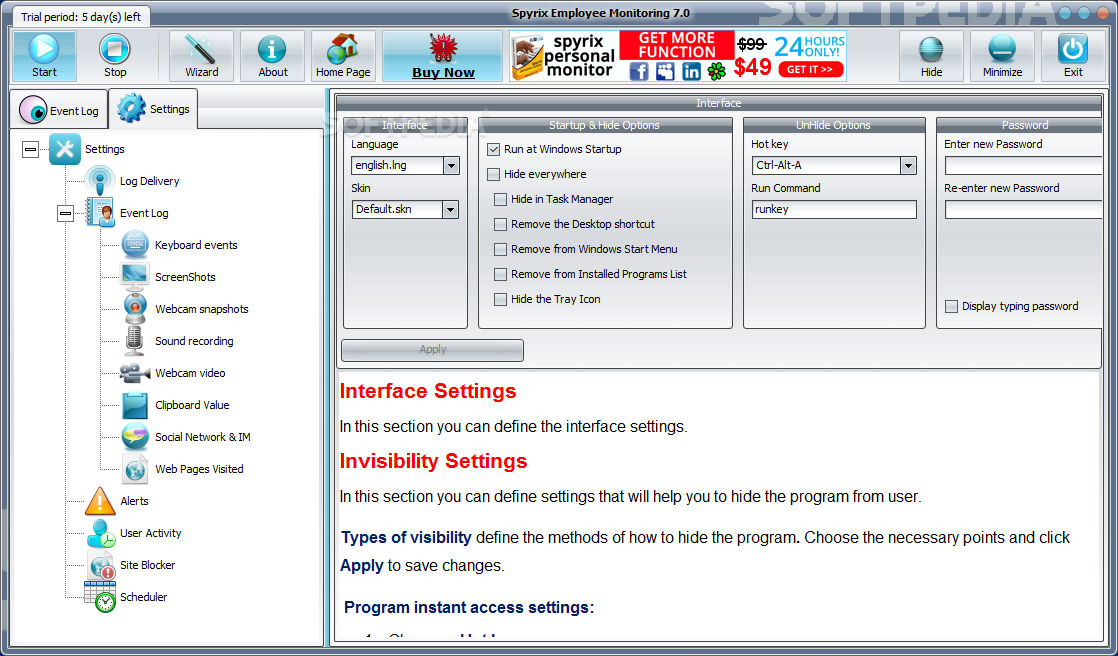Select the Sound recording microphone icon

[x=135, y=341]
